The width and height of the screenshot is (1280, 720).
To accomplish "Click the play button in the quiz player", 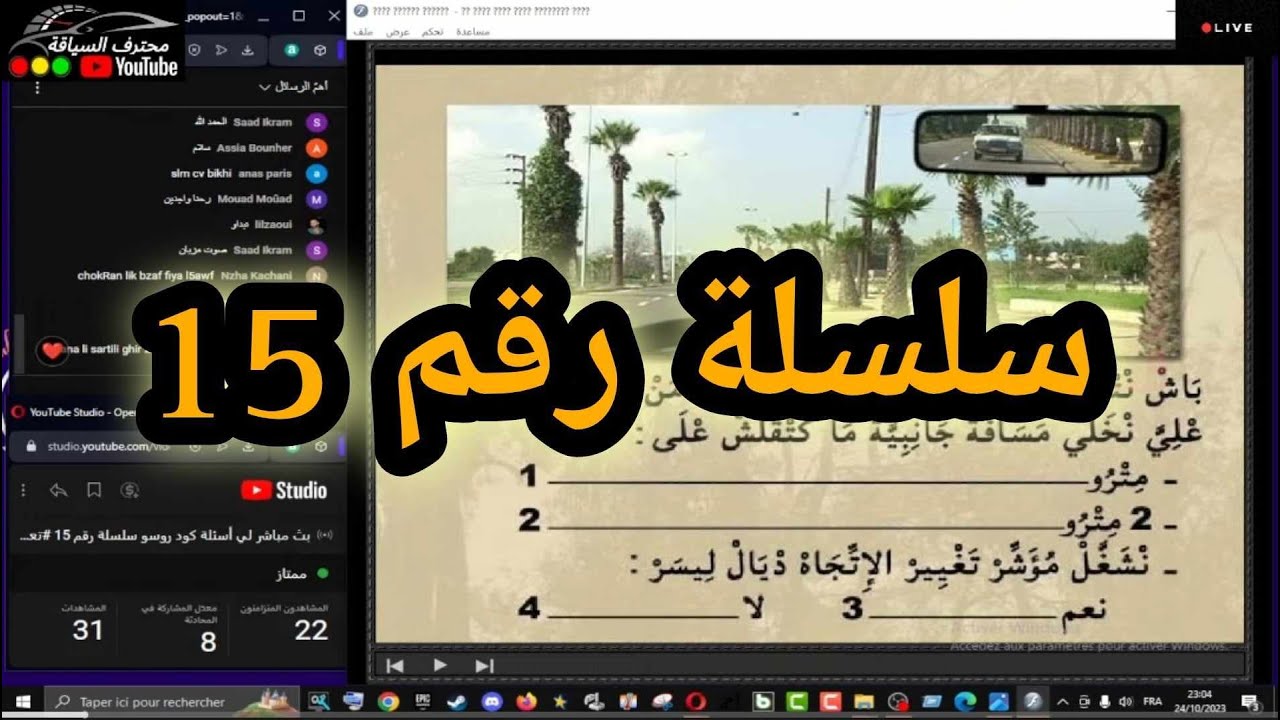I will click(x=440, y=665).
